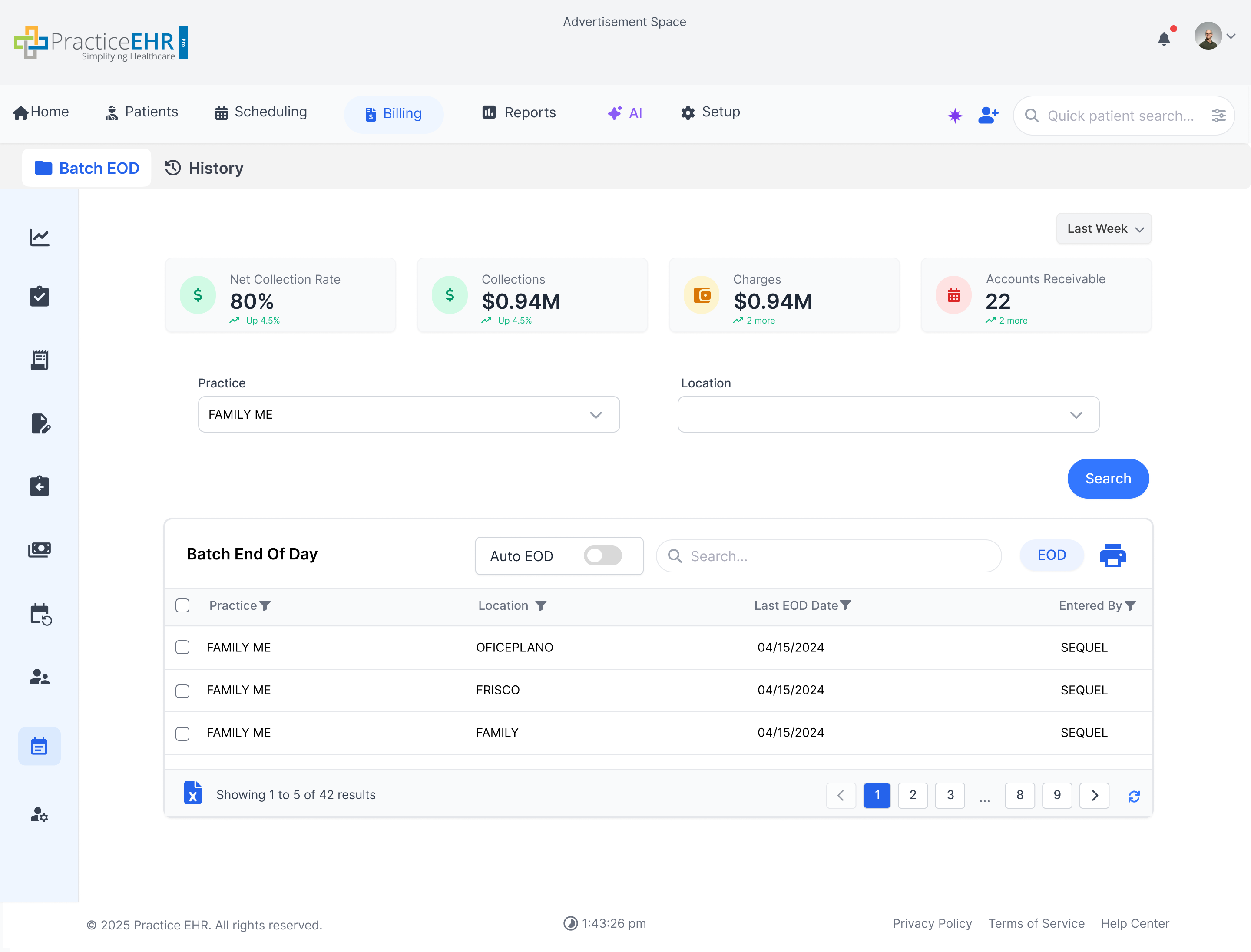This screenshot has width=1251, height=952.
Task: Click the Search button
Action: click(x=1108, y=478)
